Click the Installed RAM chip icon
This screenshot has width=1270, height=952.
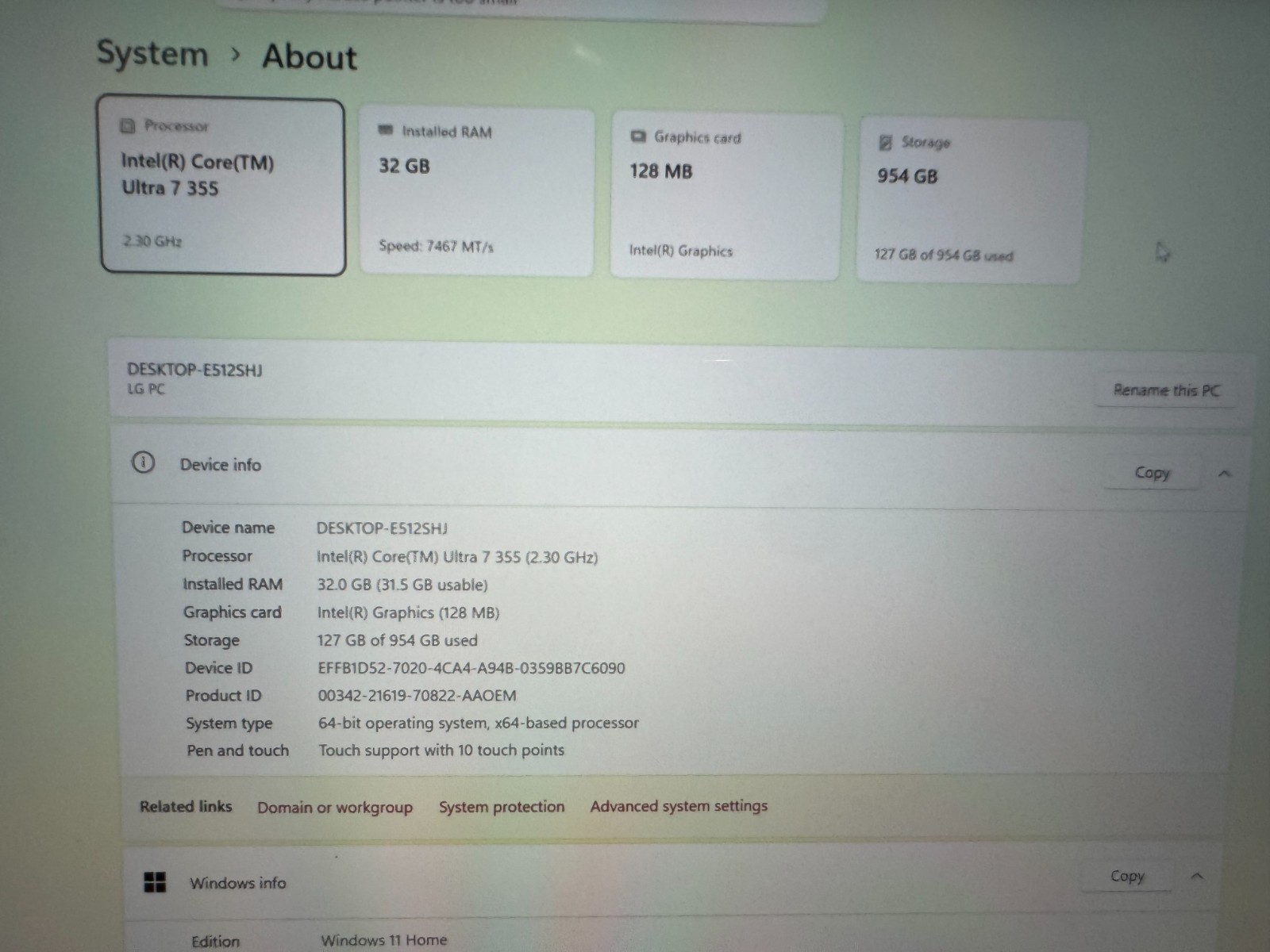click(x=386, y=130)
